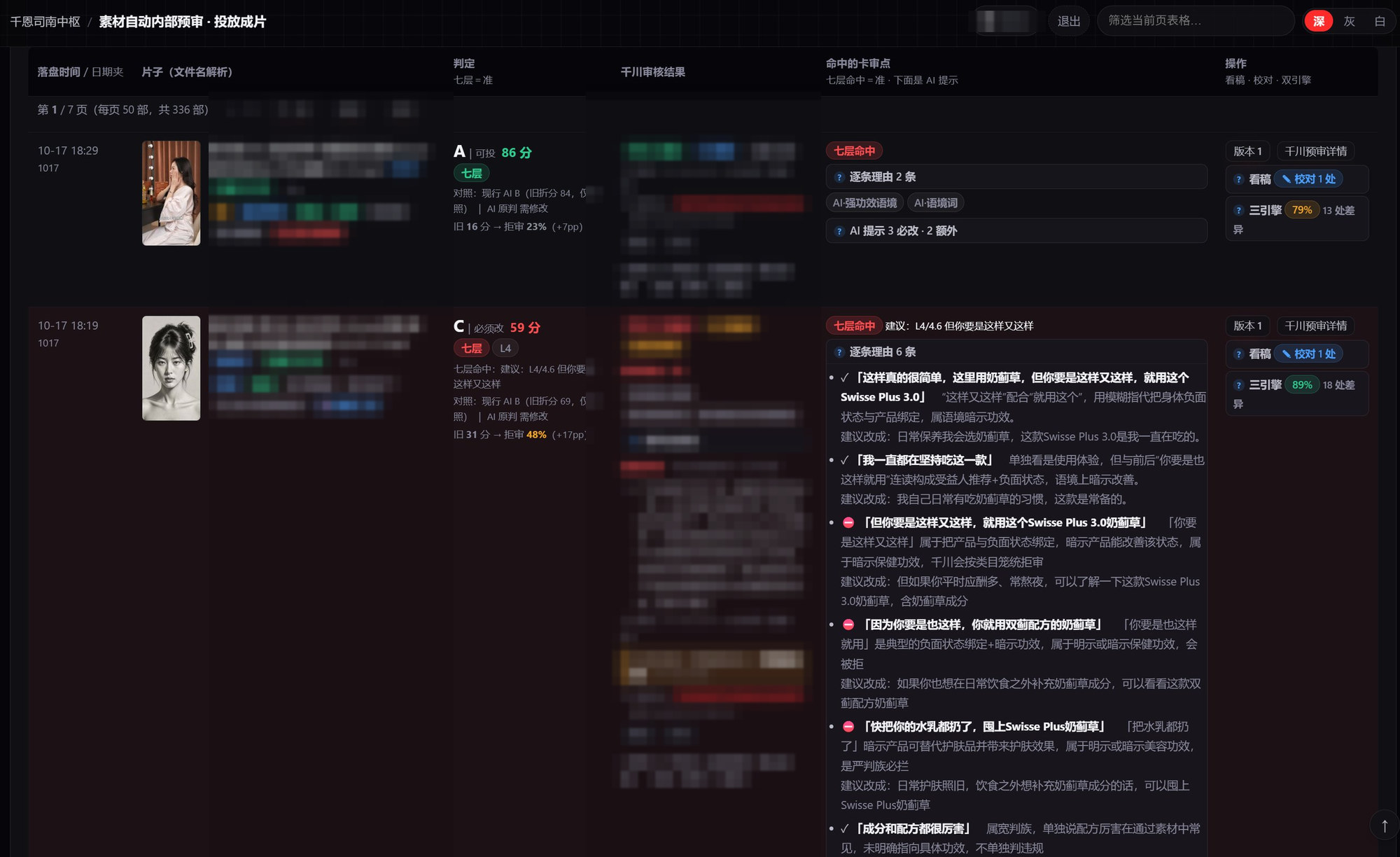1400x857 pixels.
Task: Click red stop icon before 因为你要是也这样
Action: click(x=848, y=625)
